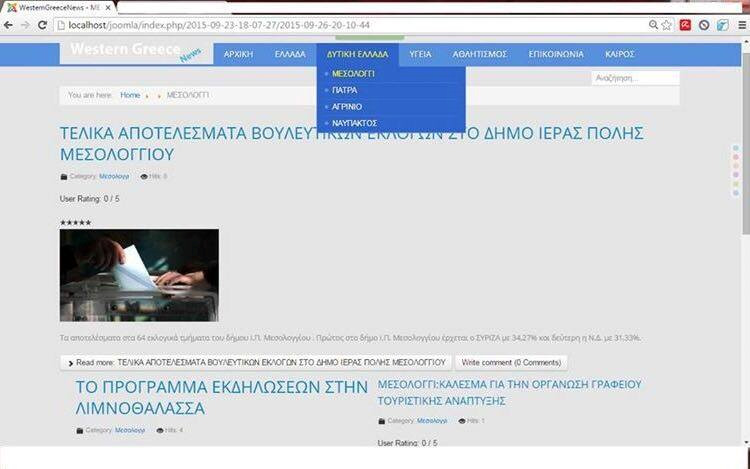Open the ΕΛΛΑΔΑ menu item
The image size is (750, 469).
290,55
